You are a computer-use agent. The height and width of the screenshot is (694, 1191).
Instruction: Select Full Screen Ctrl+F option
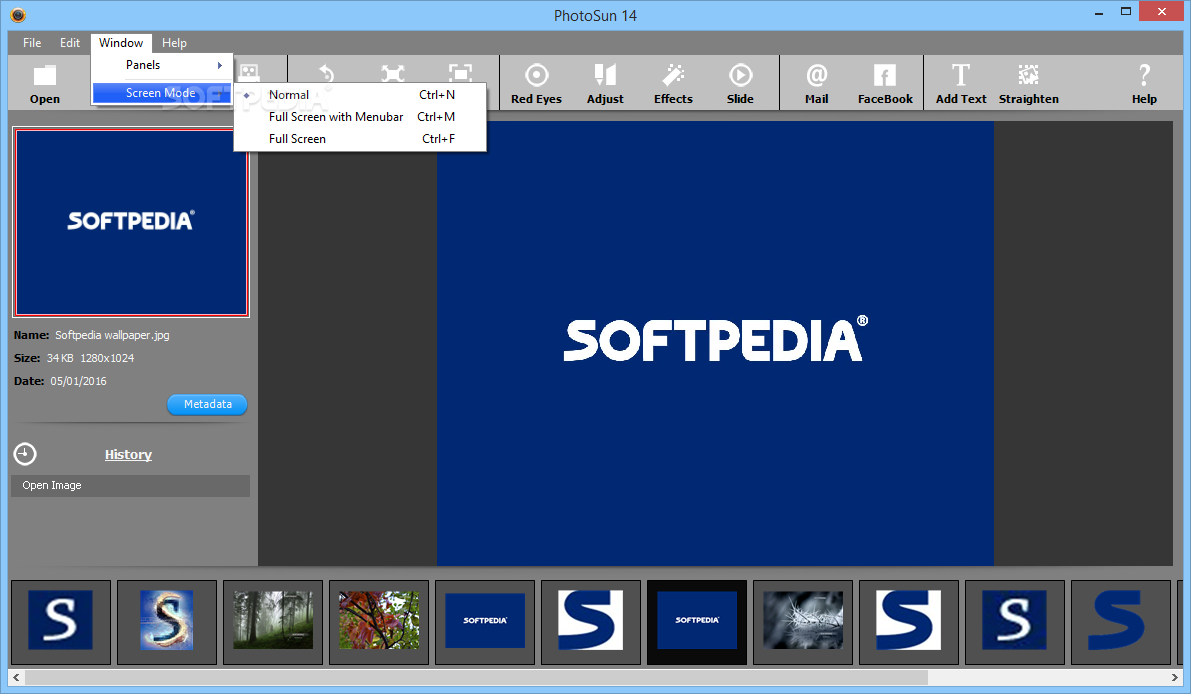[362, 139]
